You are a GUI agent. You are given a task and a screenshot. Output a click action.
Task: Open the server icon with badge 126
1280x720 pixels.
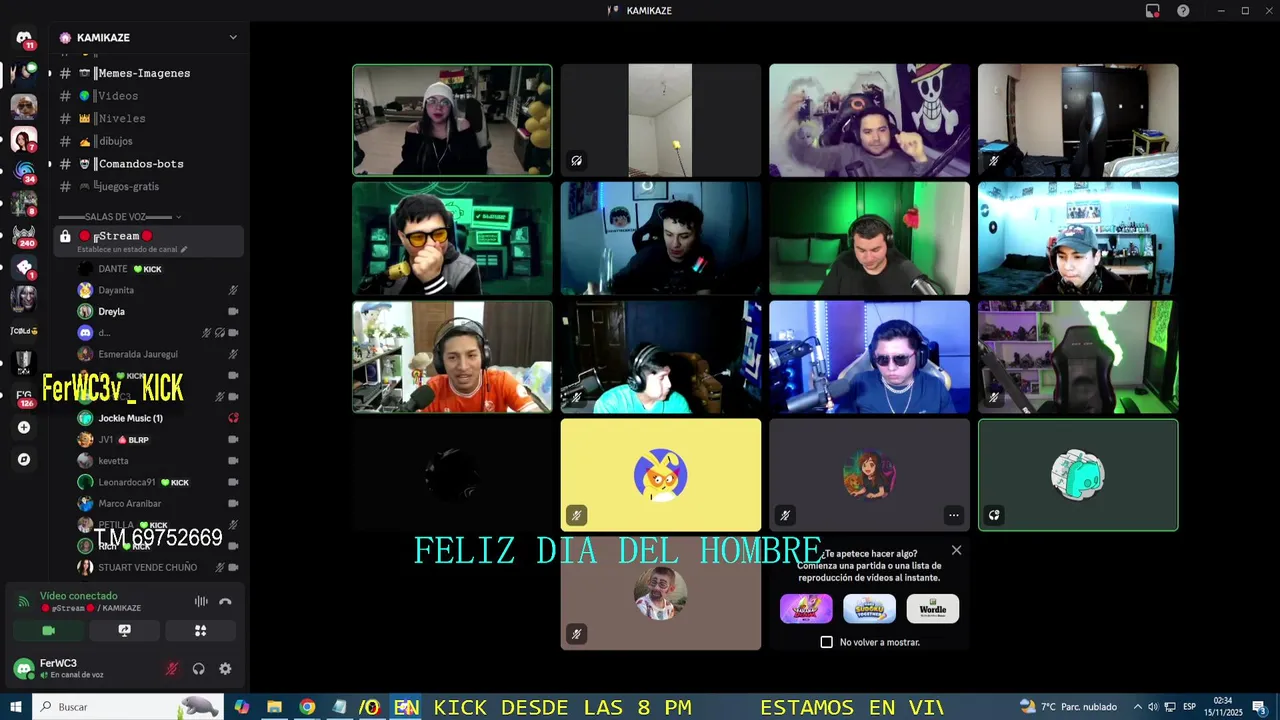(x=24, y=395)
